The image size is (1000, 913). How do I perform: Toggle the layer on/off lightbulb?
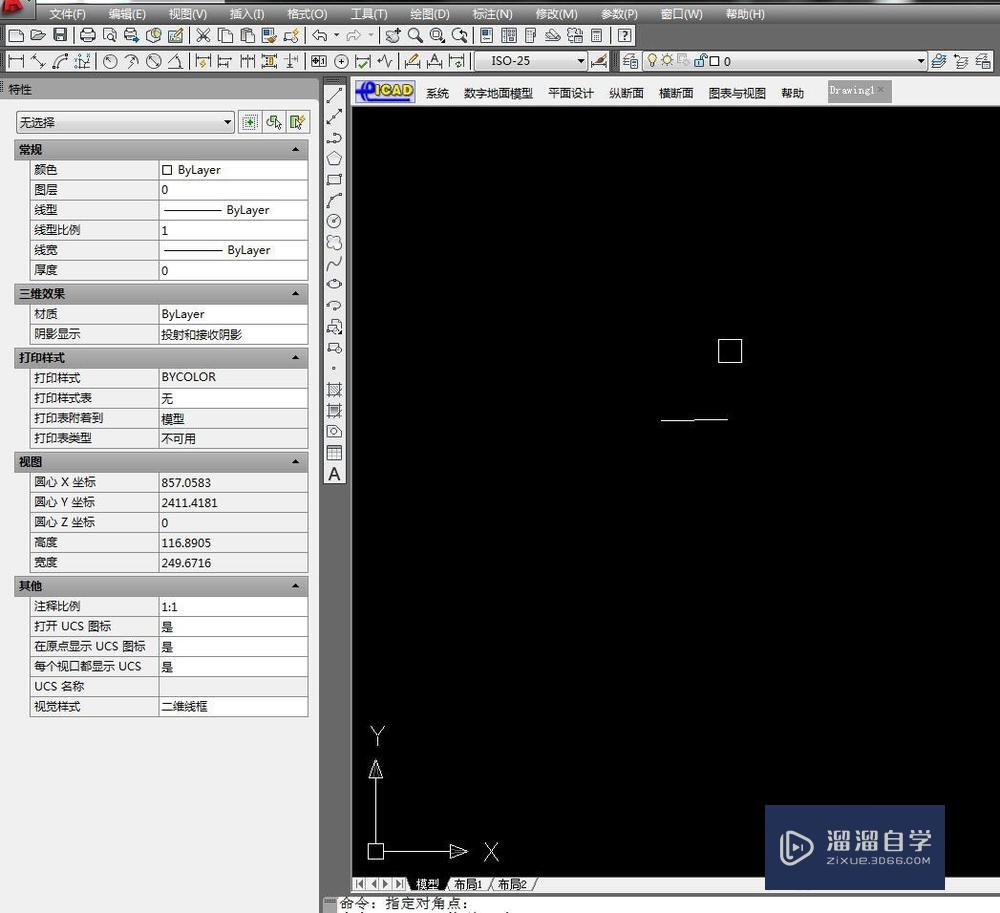coord(651,60)
